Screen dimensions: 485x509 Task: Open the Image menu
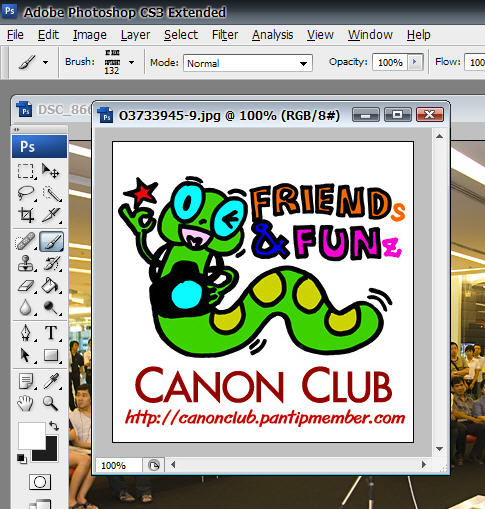click(90, 35)
